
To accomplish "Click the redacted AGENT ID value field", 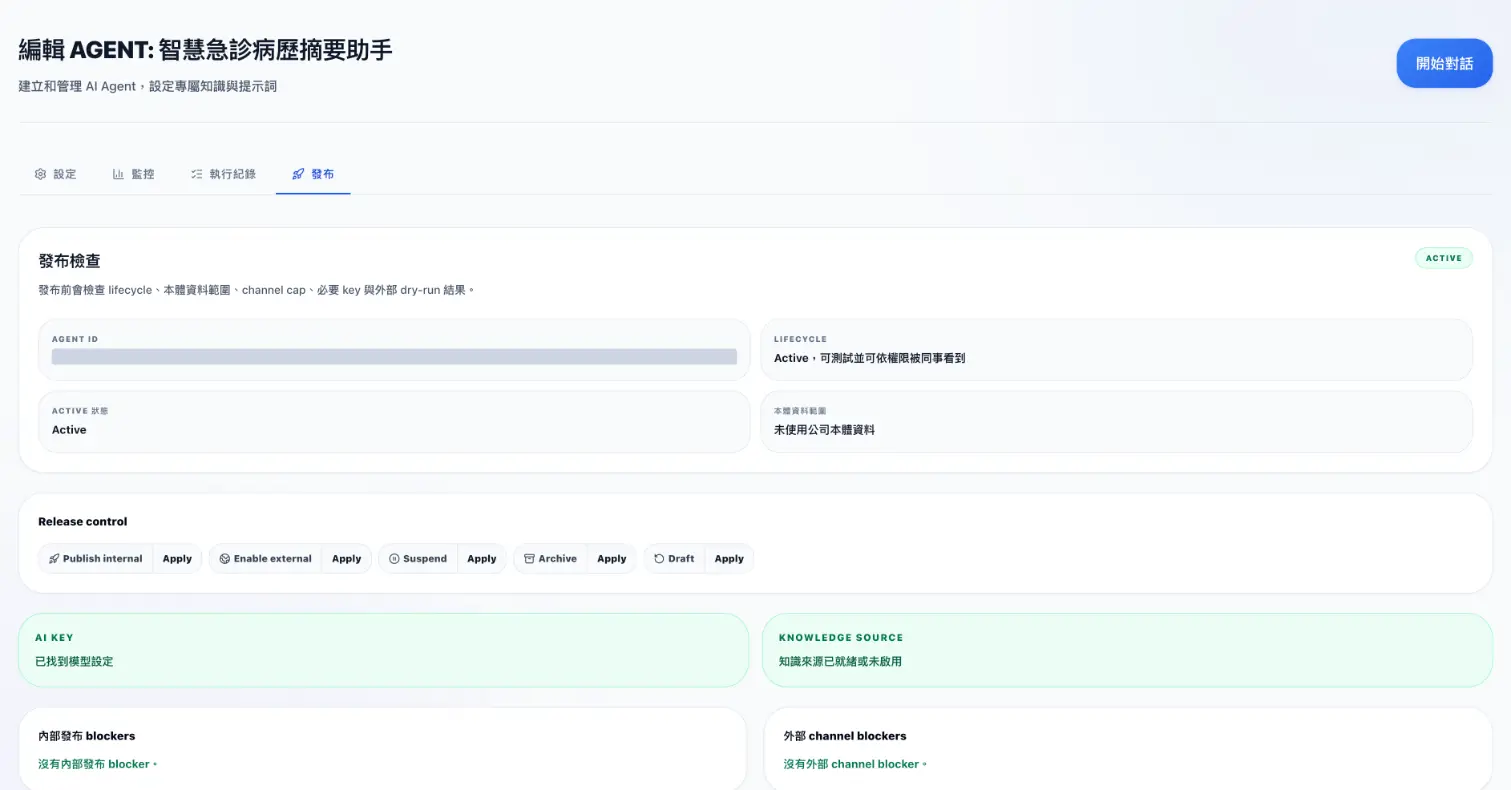I will [394, 357].
